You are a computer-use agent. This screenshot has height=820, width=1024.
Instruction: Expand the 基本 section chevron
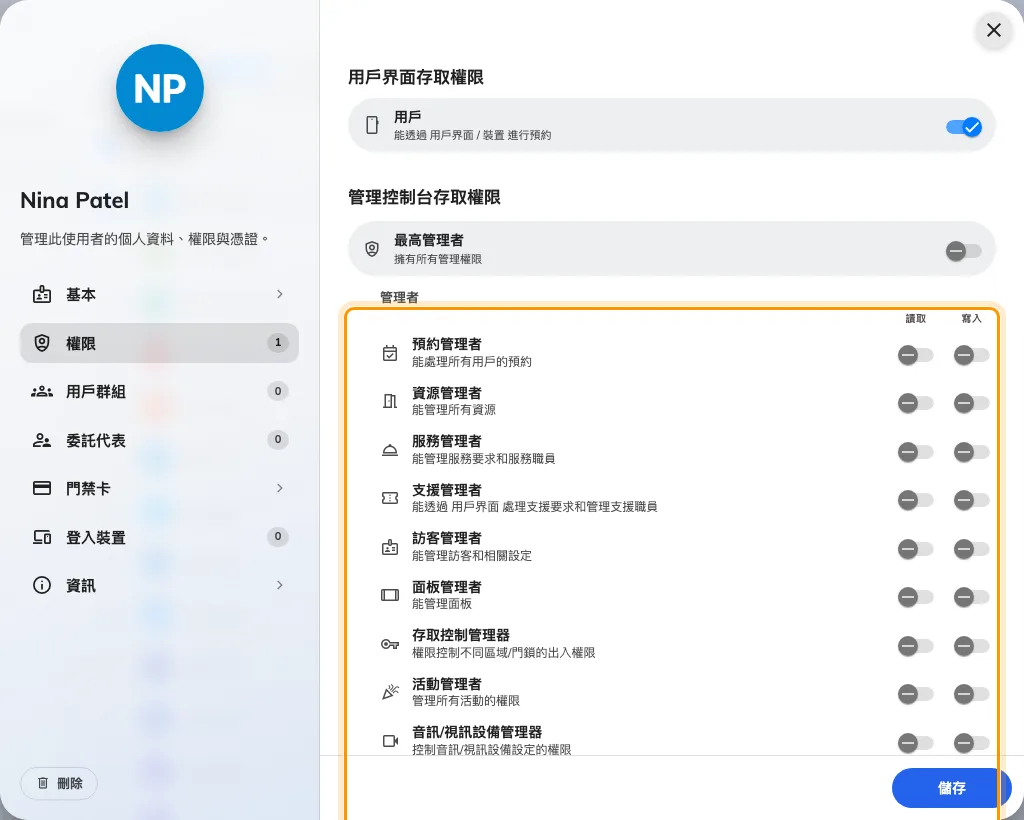coord(280,294)
